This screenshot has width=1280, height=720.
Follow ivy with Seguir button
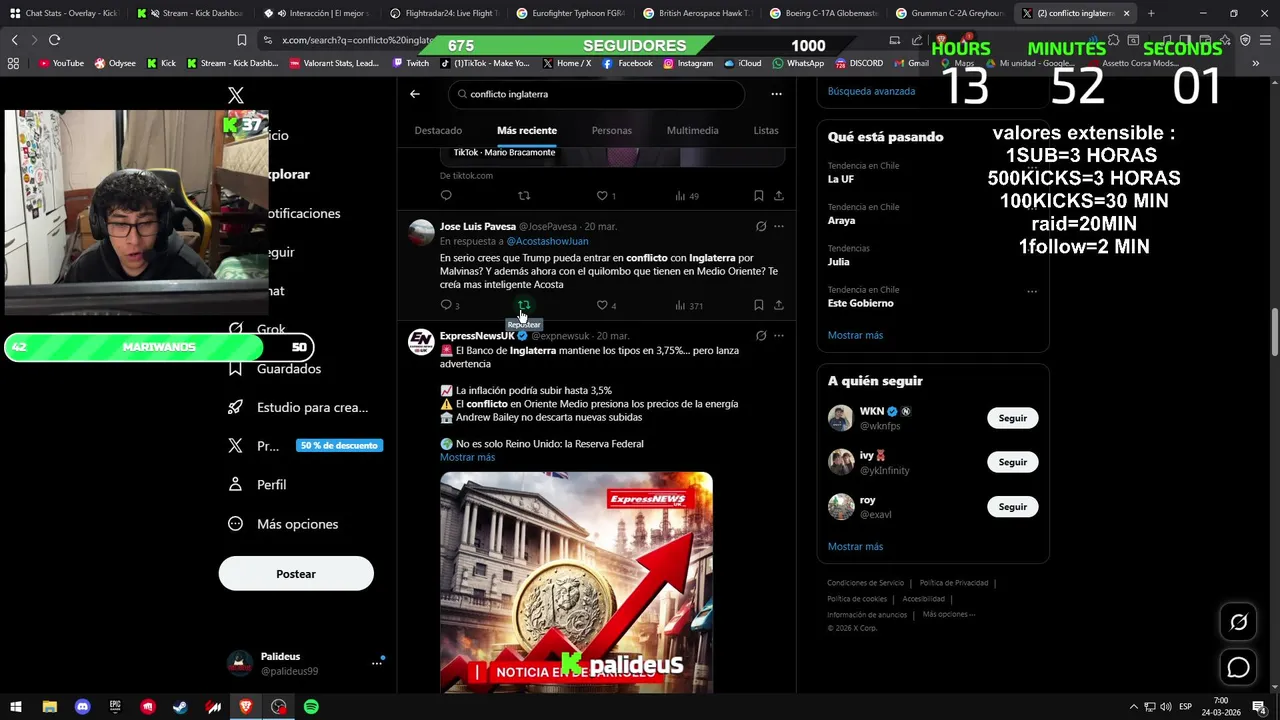1012,462
